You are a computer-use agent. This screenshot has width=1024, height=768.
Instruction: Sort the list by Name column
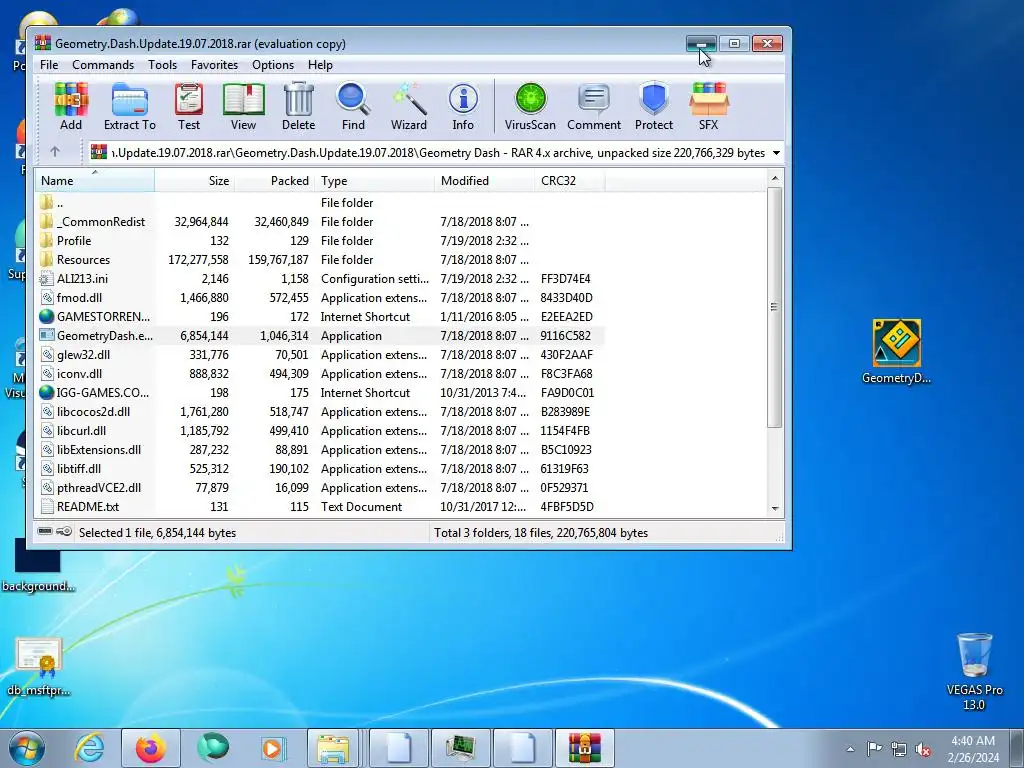click(95, 181)
